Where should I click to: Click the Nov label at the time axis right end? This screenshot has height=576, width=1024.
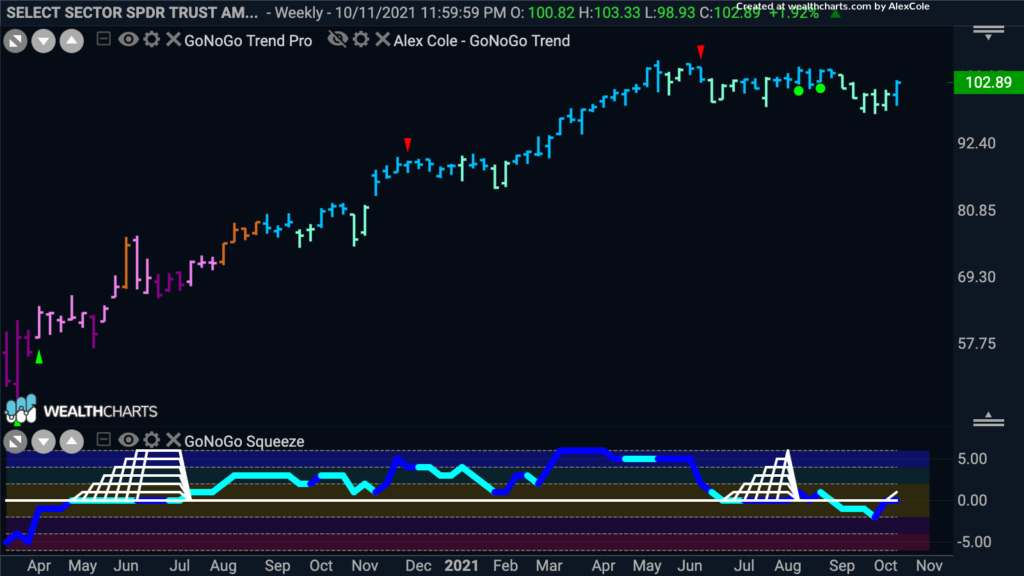(929, 566)
